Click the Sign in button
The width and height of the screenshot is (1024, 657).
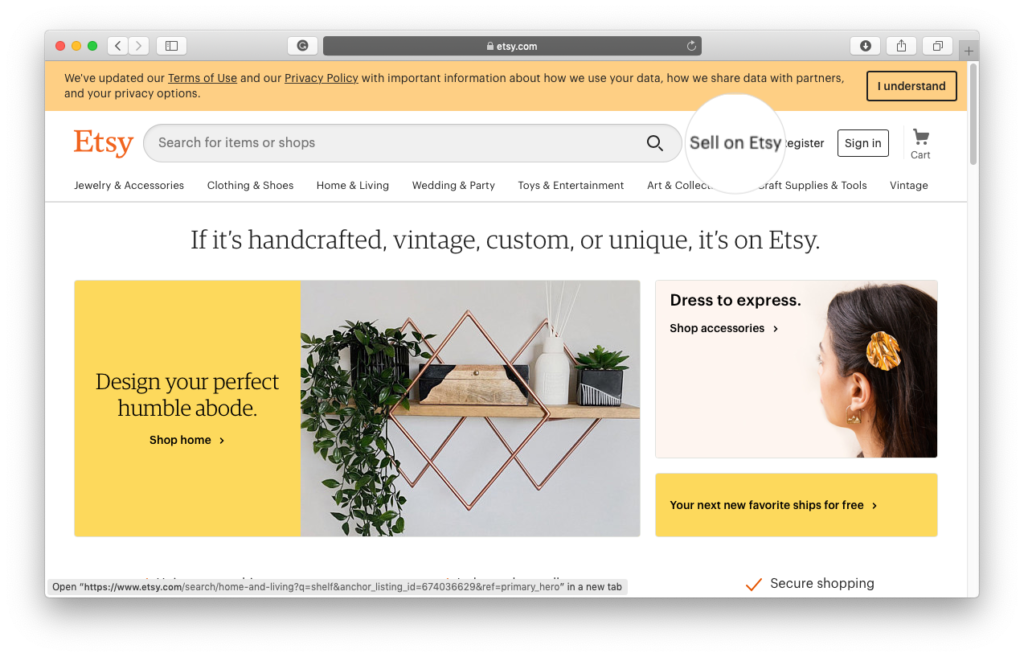point(863,143)
